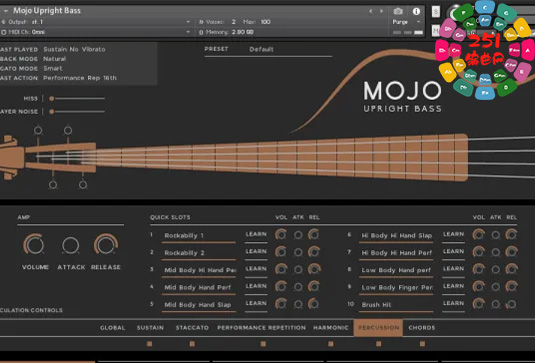
Task: Click Learn for Mid Body Hi Hand slot
Action: [x=256, y=269]
